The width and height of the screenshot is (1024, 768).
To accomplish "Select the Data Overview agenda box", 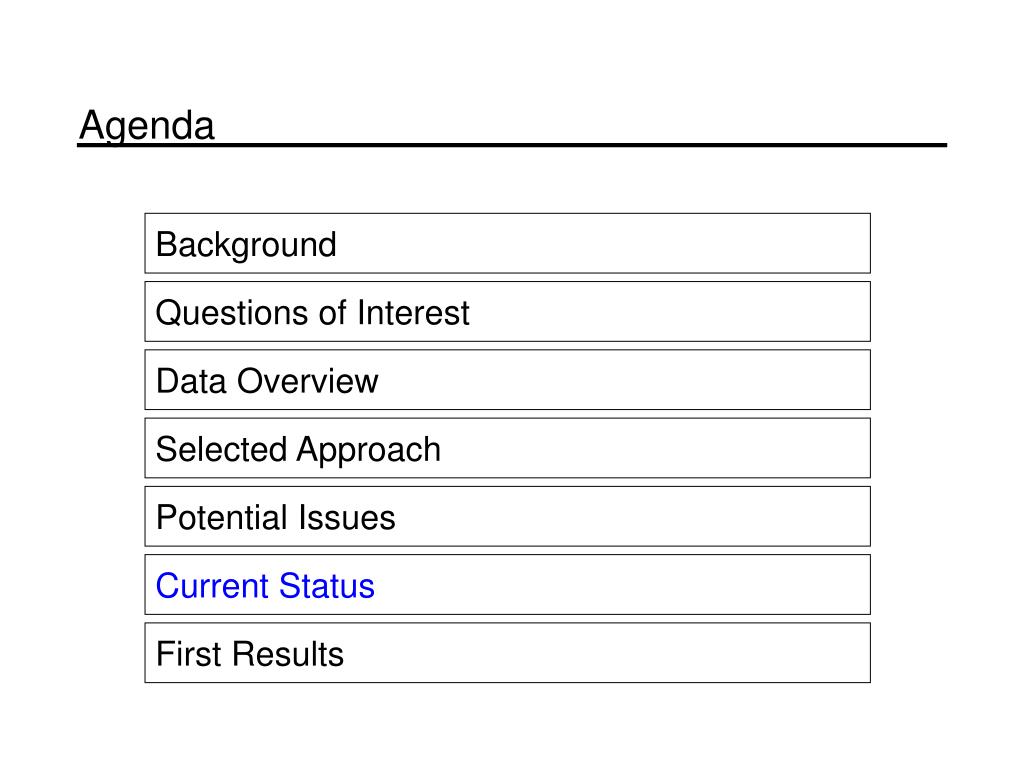I will 507,380.
